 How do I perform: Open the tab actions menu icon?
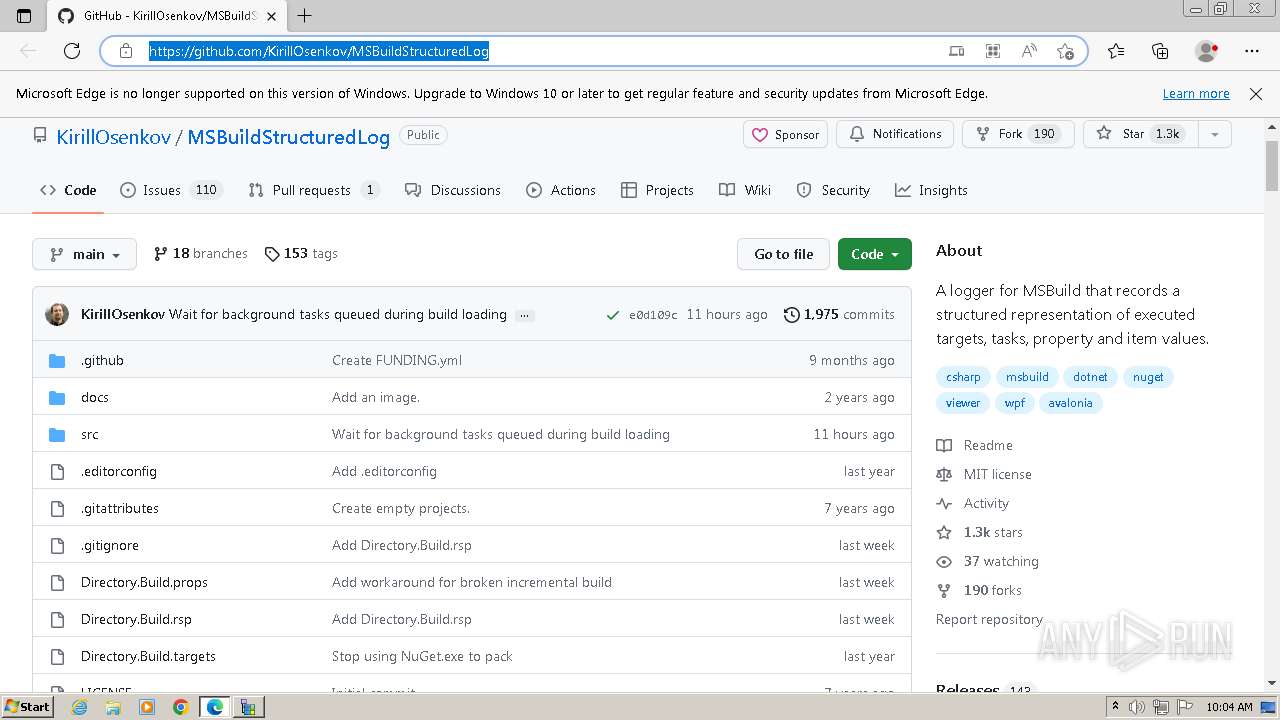click(x=25, y=15)
